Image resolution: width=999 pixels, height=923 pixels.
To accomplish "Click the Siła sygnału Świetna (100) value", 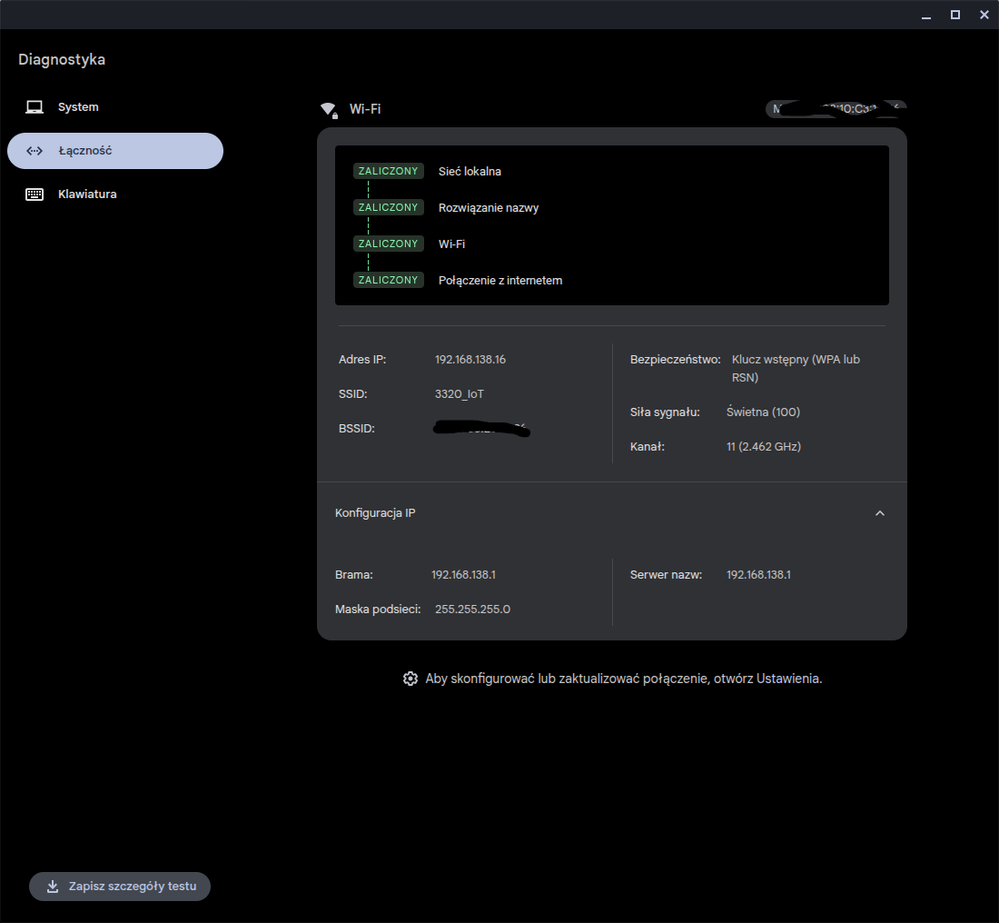I will (x=763, y=411).
